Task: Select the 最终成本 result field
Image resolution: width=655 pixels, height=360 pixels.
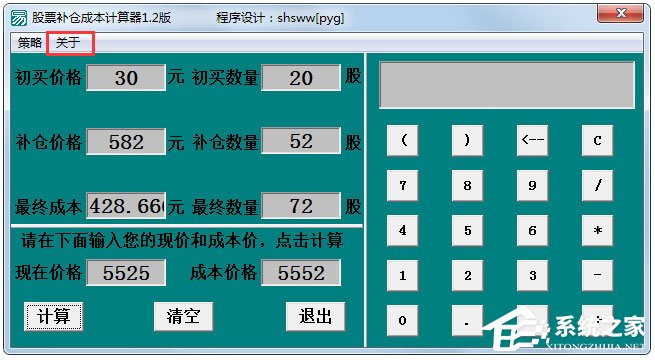Action: tap(126, 205)
